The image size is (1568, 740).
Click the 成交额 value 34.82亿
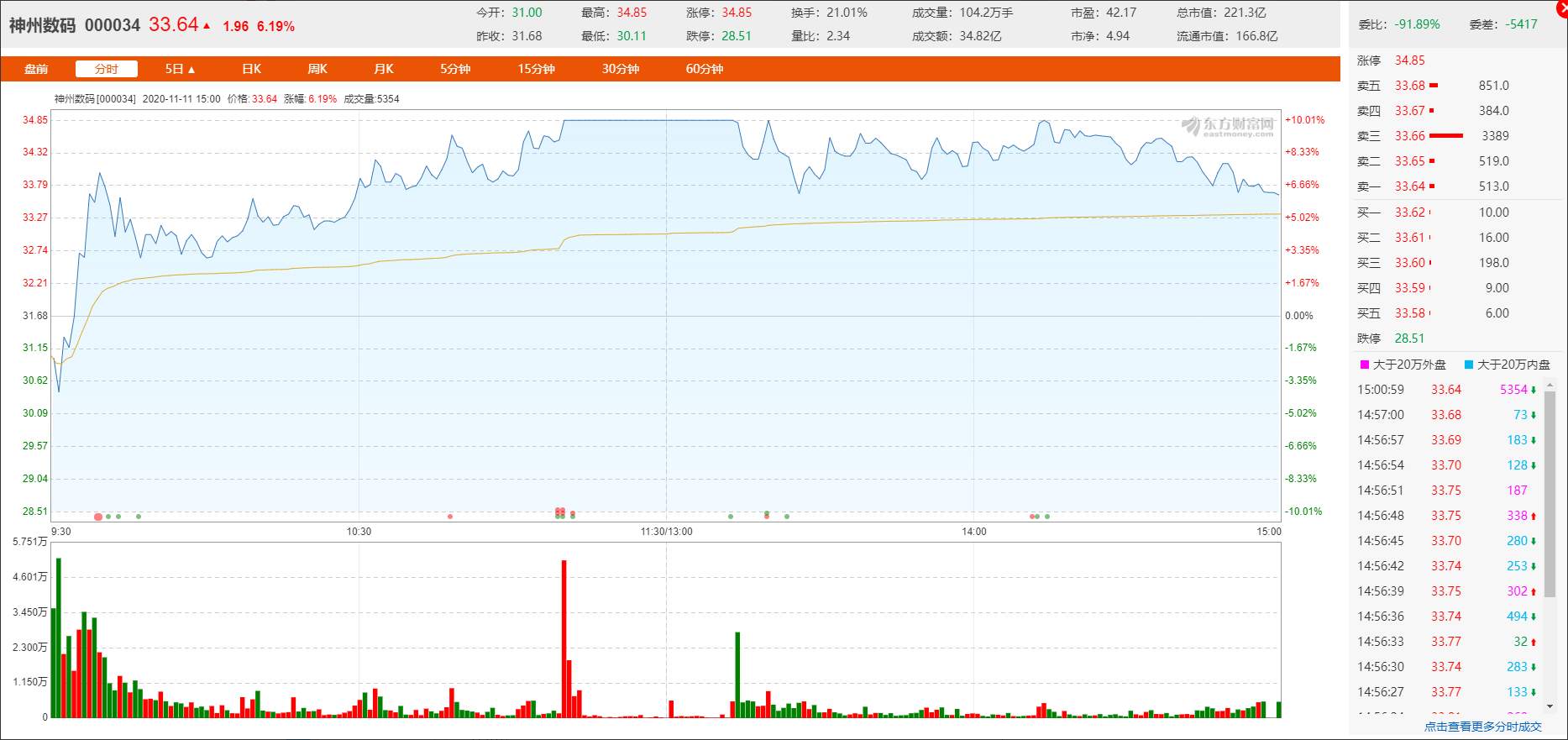[x=980, y=36]
